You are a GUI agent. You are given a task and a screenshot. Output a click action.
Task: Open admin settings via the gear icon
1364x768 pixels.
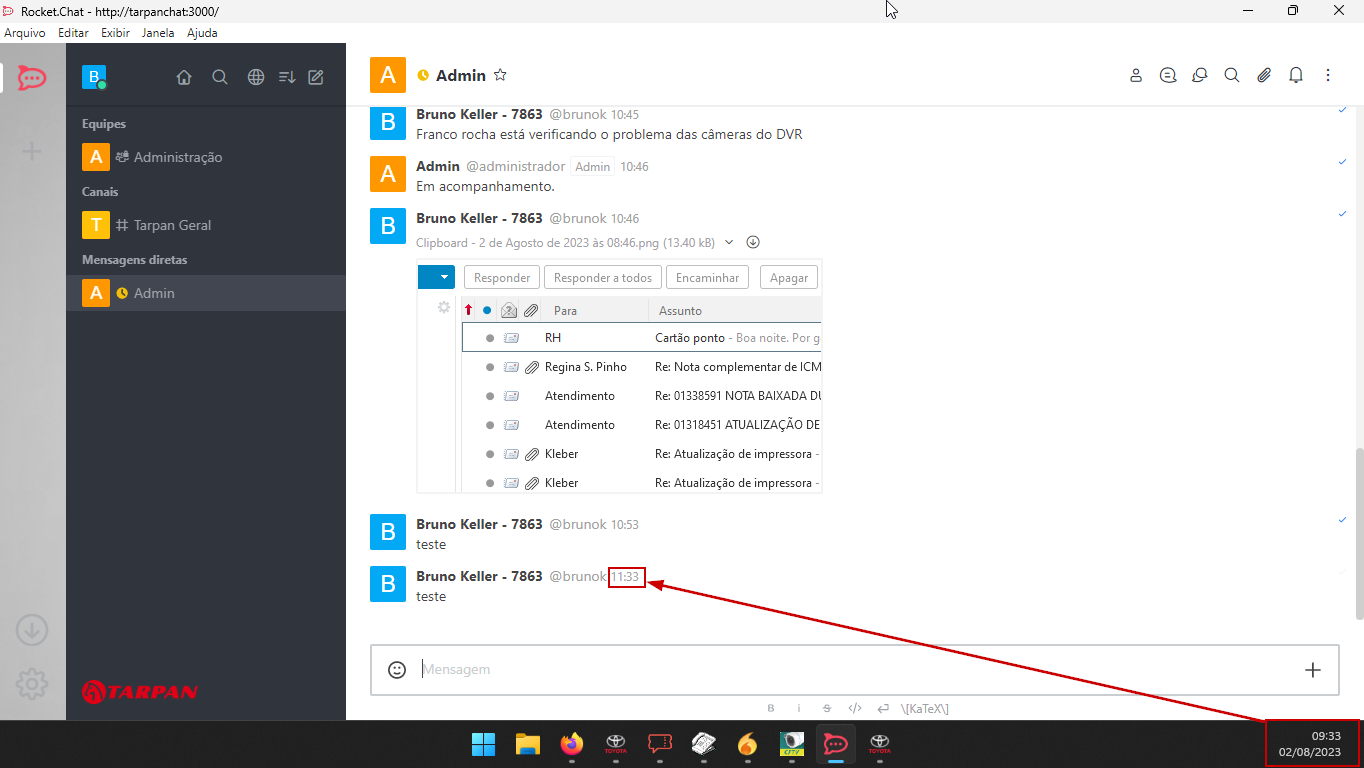tap(31, 684)
